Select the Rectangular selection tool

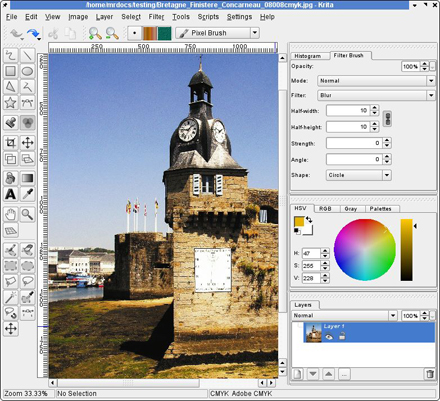(11, 266)
